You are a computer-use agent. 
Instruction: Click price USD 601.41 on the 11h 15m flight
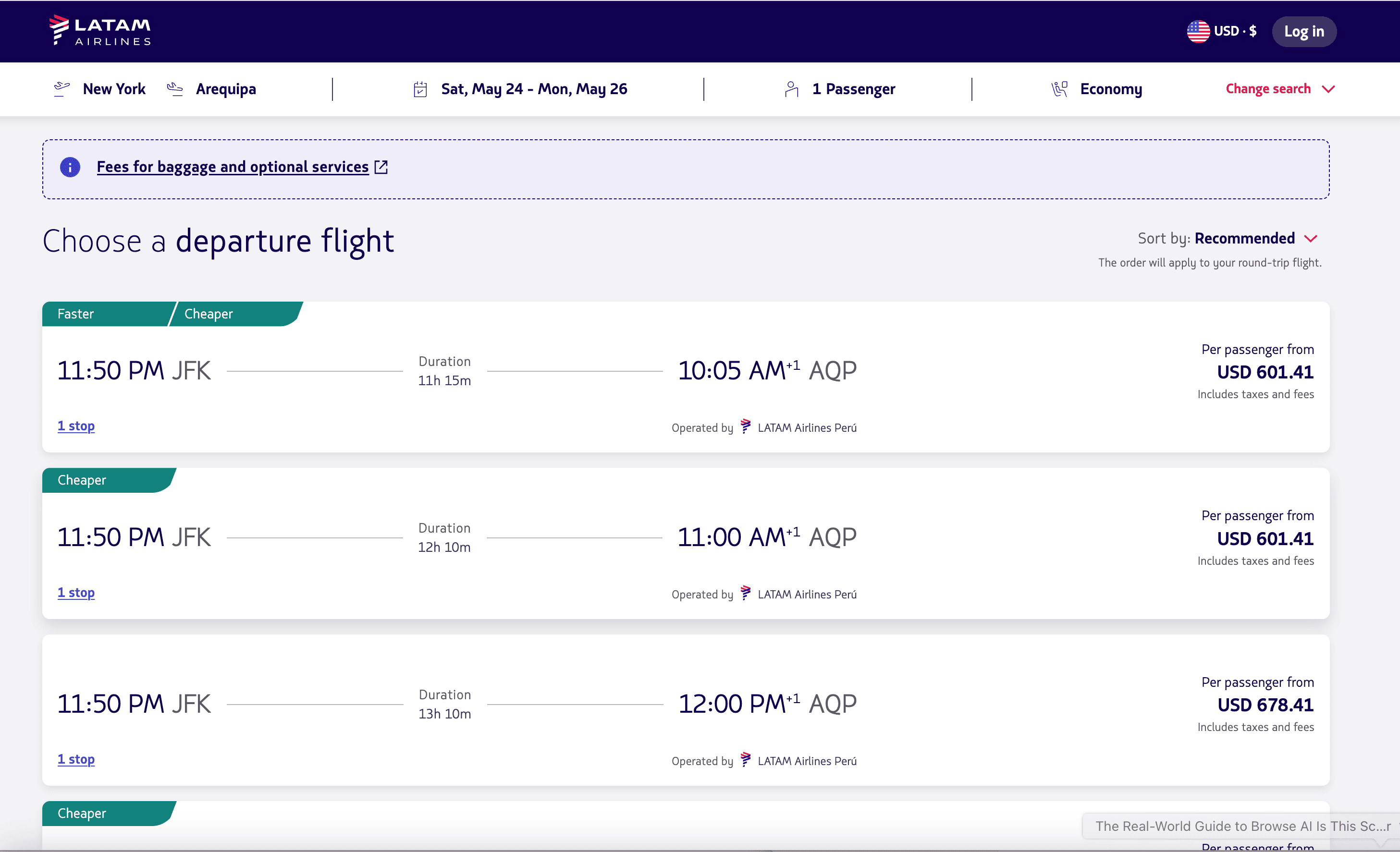[x=1265, y=372]
